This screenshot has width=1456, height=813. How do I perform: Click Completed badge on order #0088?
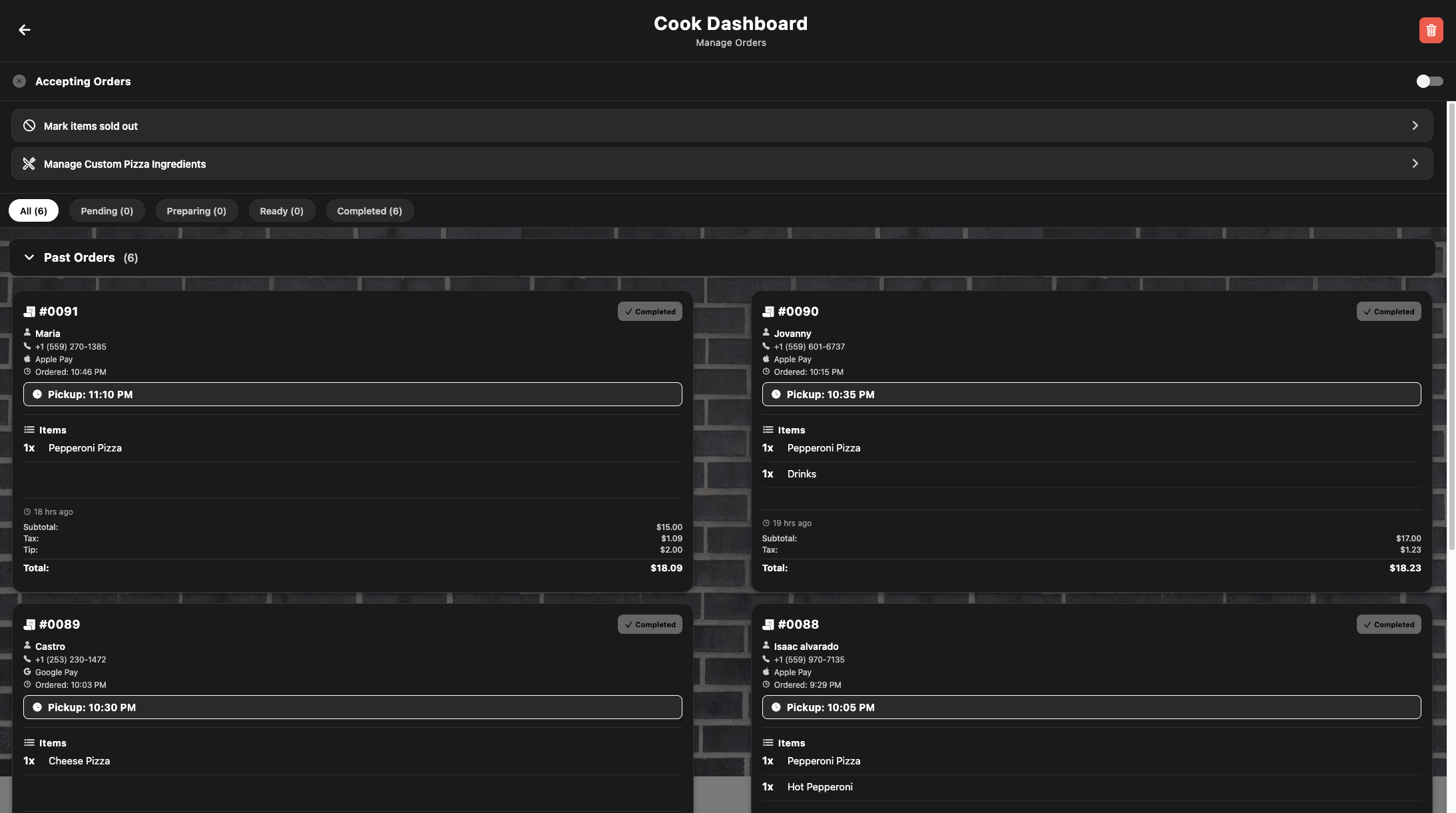(1389, 625)
